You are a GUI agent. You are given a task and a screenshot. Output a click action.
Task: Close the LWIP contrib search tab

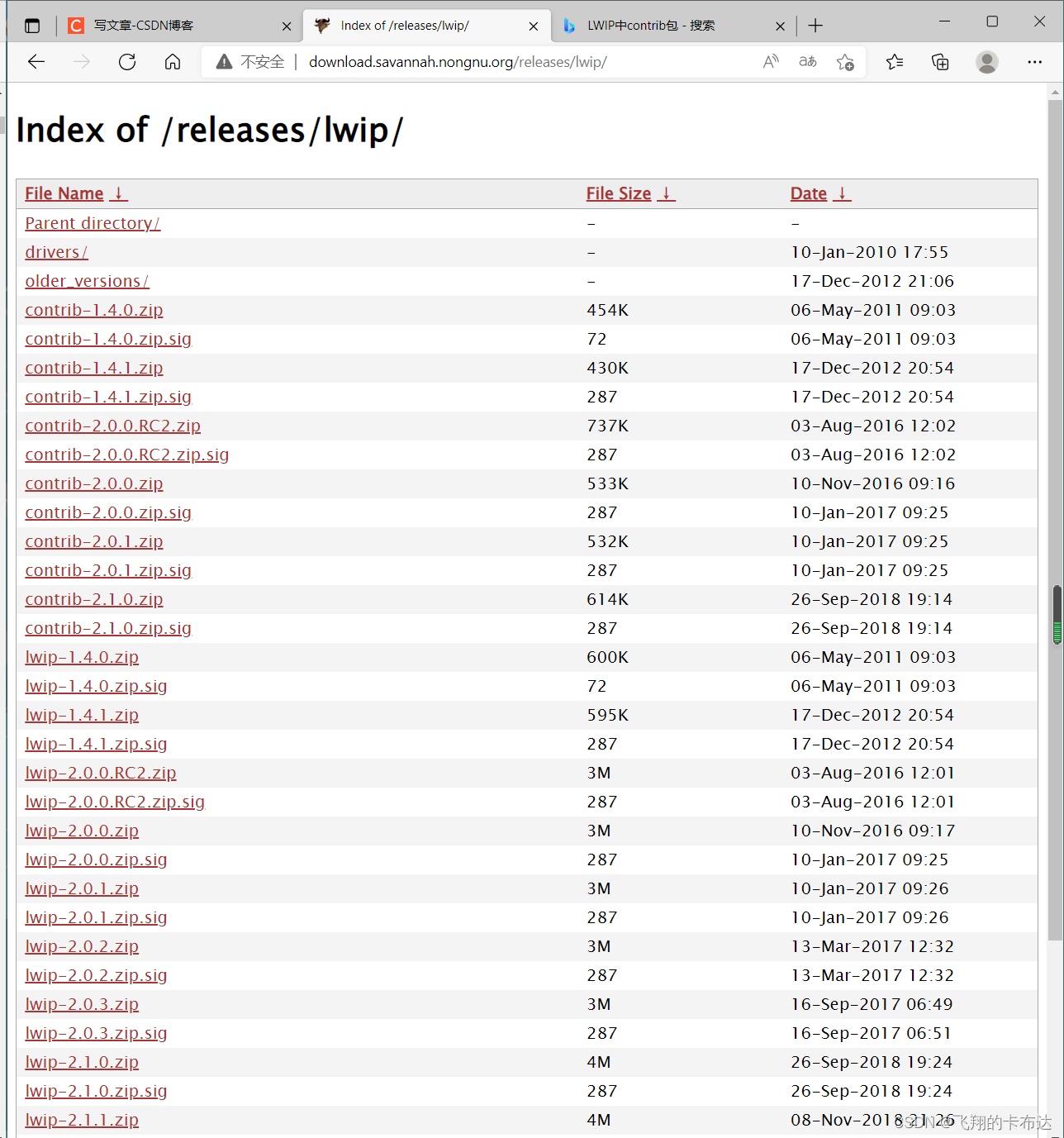[780, 26]
